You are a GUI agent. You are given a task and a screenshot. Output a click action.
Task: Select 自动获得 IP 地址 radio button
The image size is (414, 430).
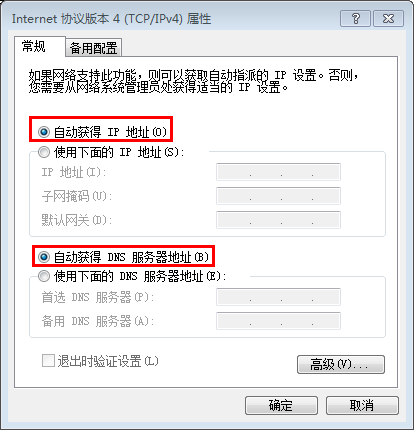point(44,132)
